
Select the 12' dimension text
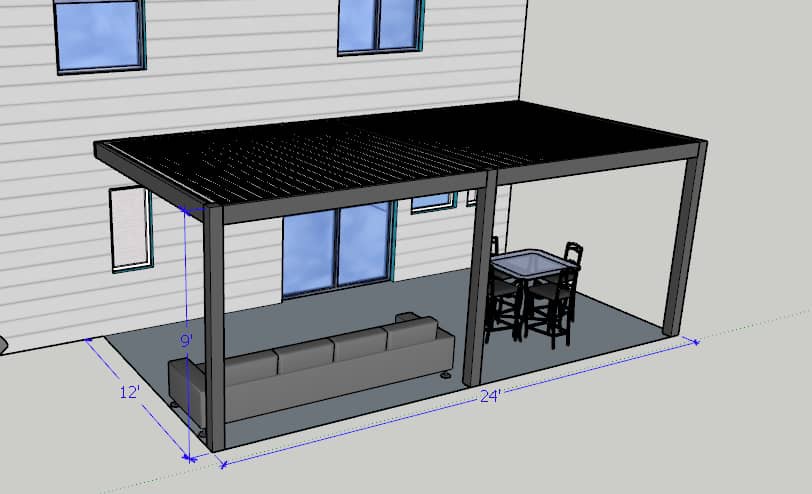click(x=129, y=393)
